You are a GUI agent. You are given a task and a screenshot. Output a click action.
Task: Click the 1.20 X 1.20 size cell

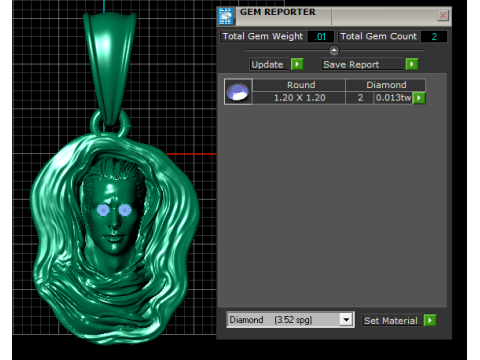click(299, 98)
